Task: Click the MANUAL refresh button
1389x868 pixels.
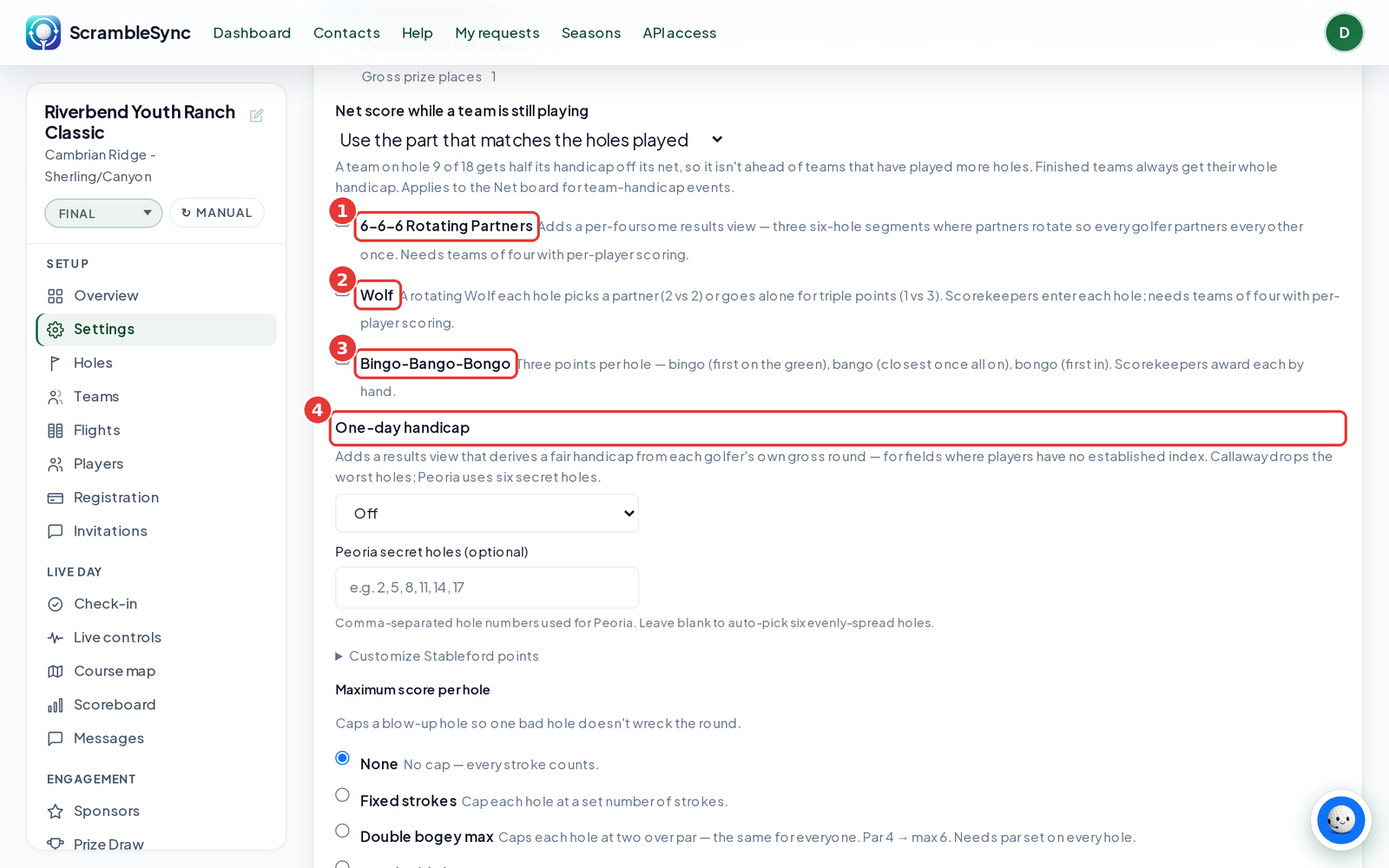Action: pyautogui.click(x=217, y=213)
